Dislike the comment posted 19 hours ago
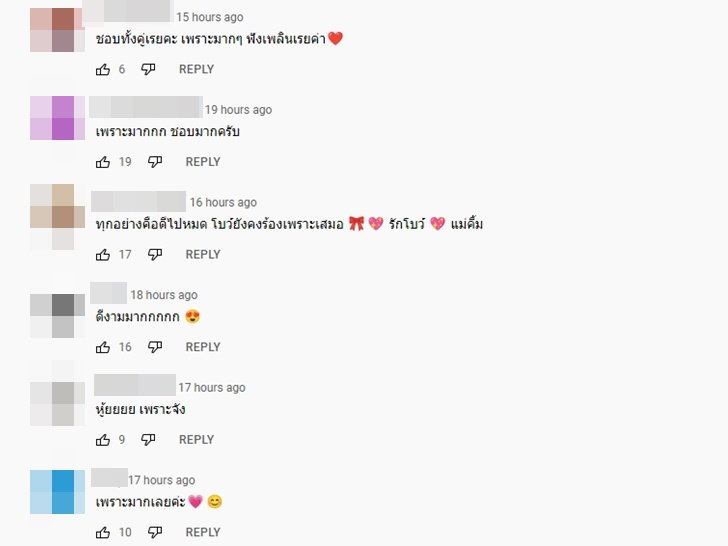 [155, 162]
